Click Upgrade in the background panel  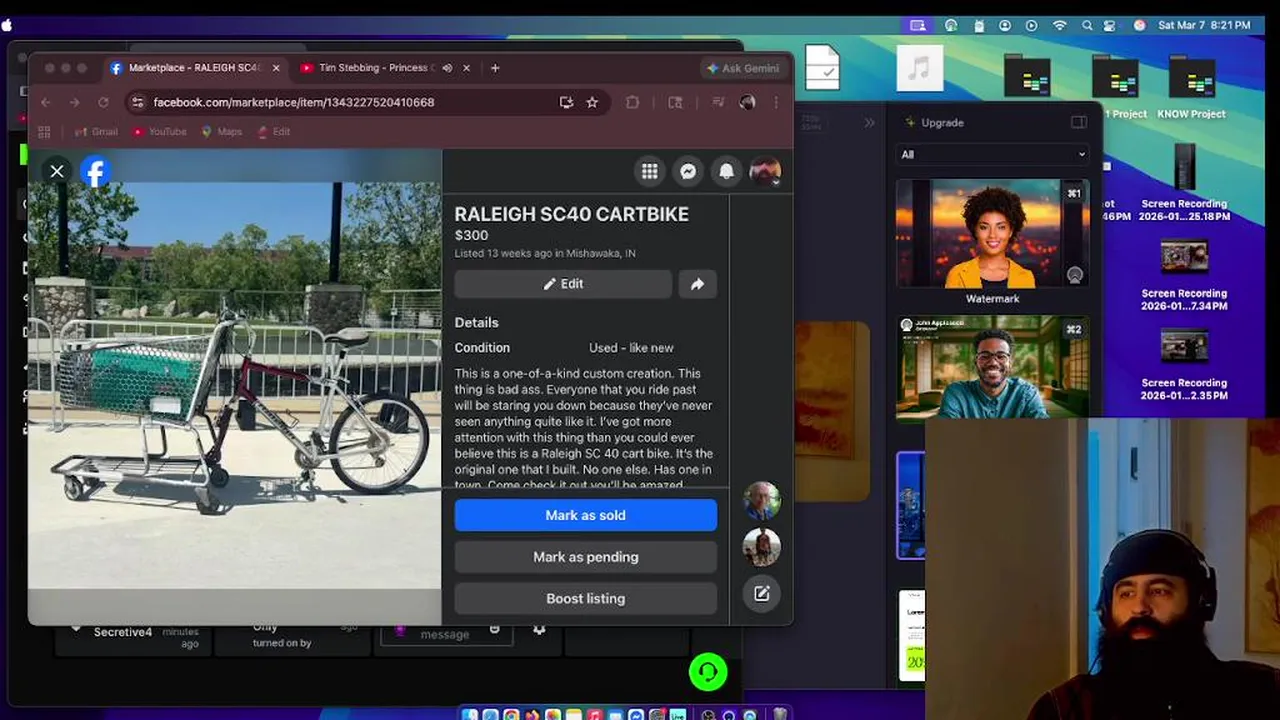(x=934, y=122)
